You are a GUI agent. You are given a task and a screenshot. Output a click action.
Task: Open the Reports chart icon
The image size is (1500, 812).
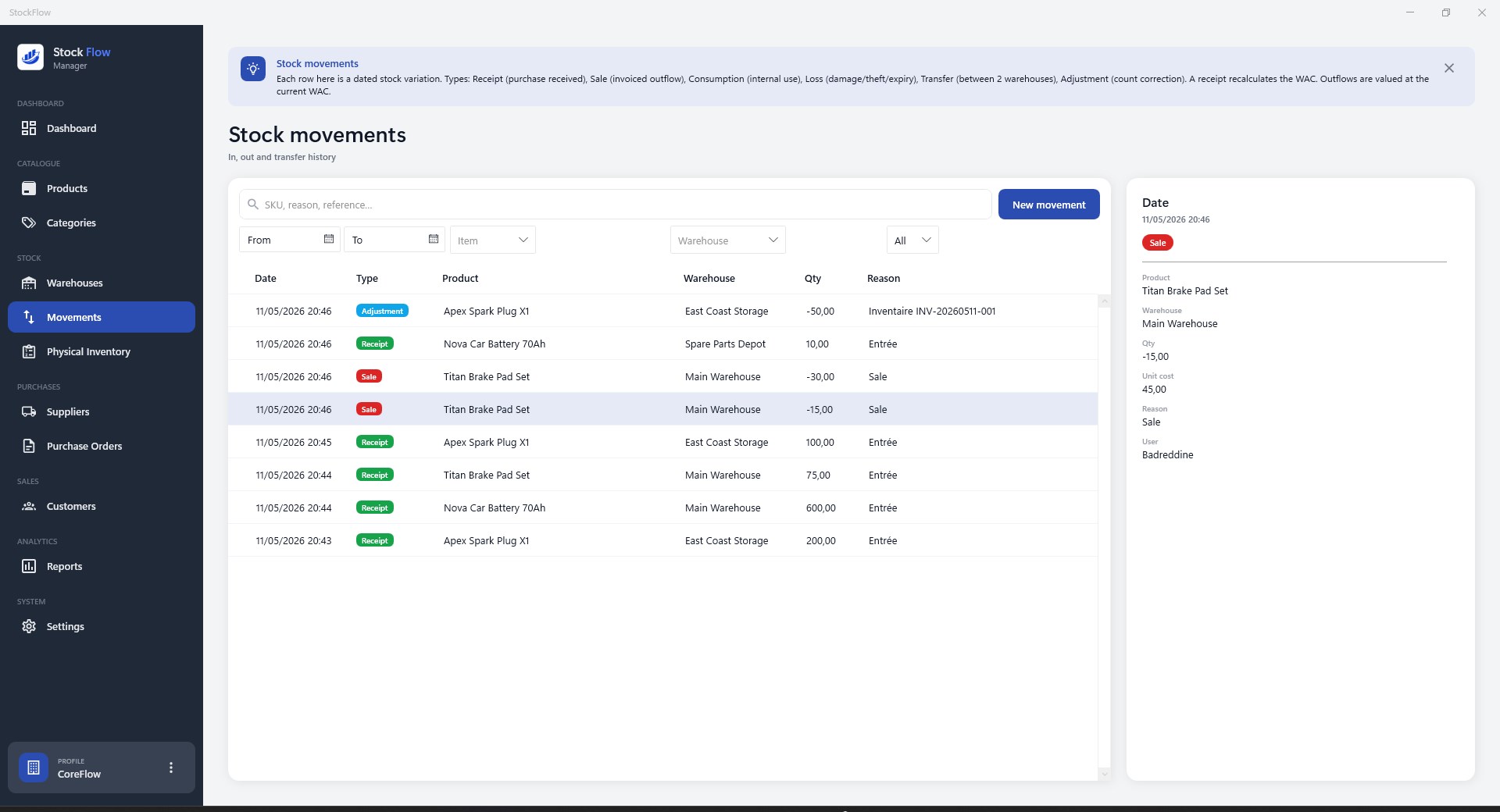coord(29,566)
